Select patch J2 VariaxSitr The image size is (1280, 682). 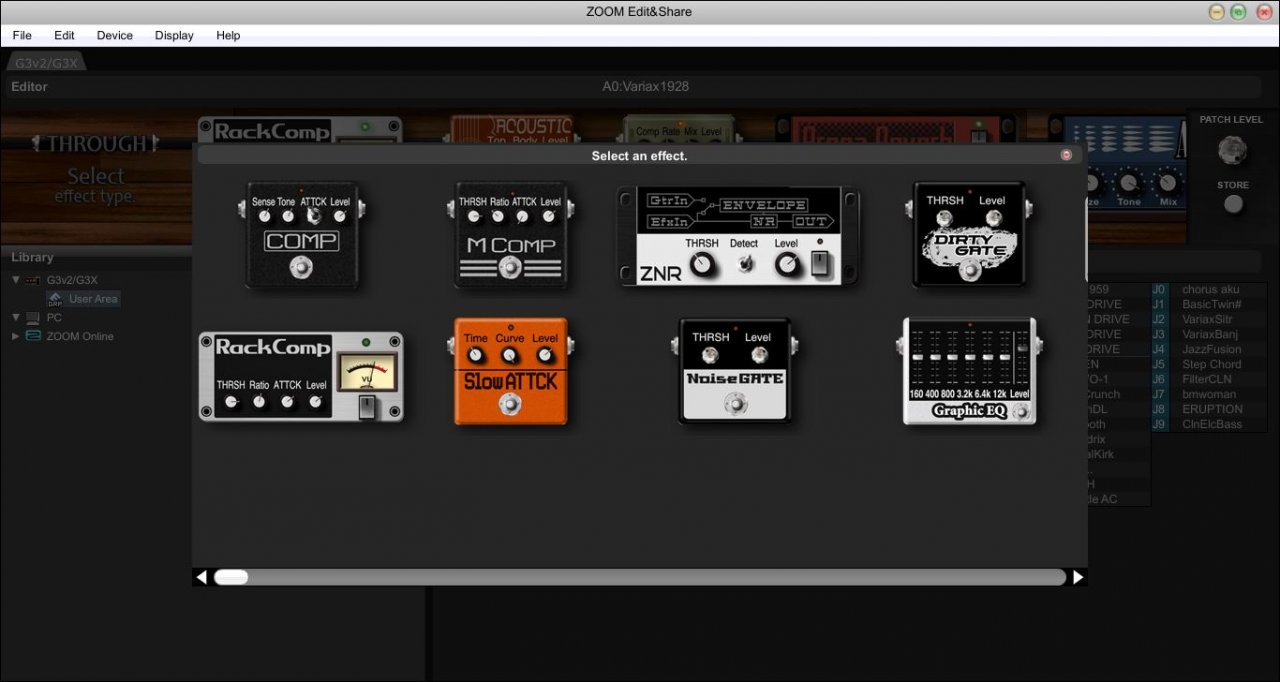pos(1210,319)
